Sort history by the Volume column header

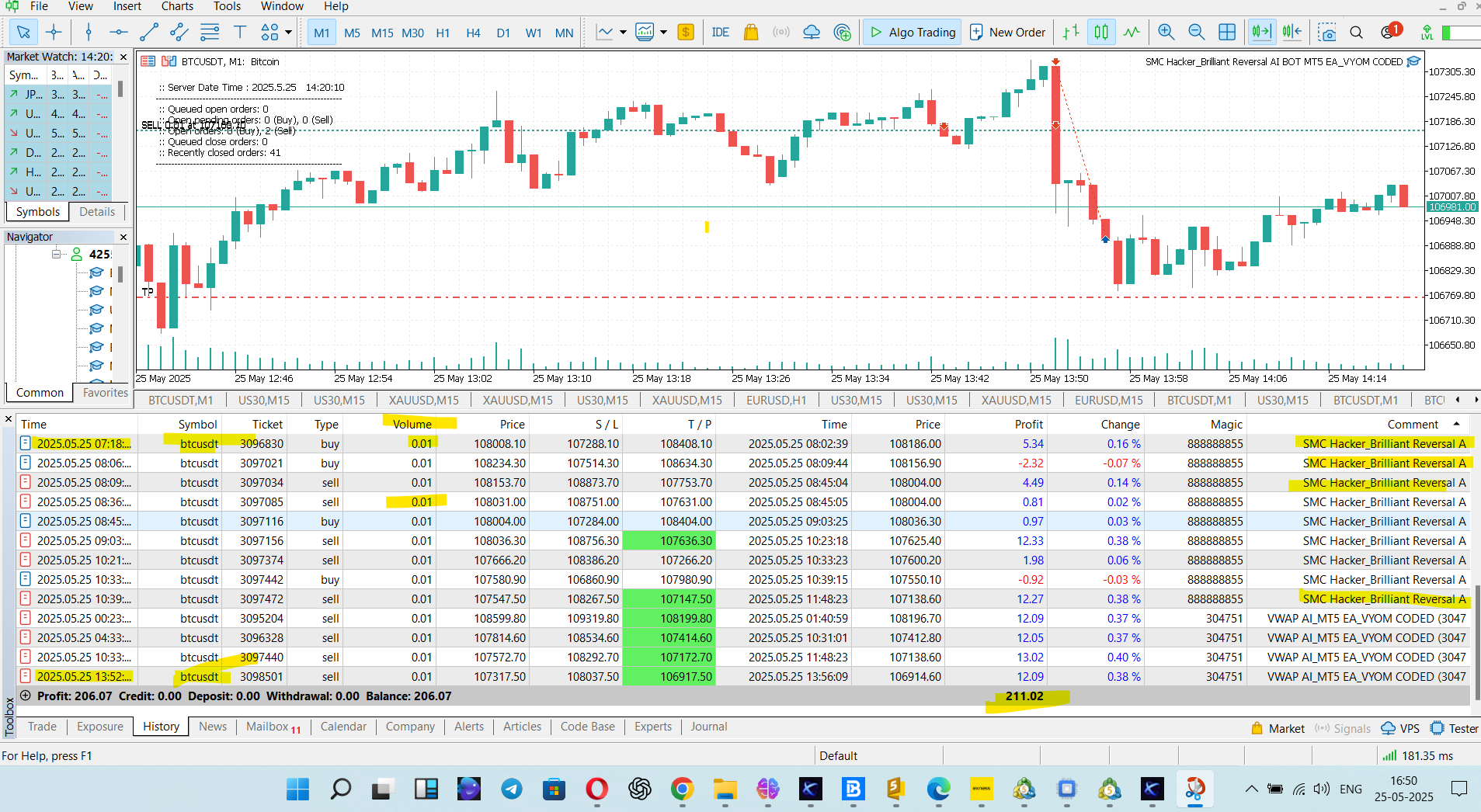pyautogui.click(x=389, y=425)
